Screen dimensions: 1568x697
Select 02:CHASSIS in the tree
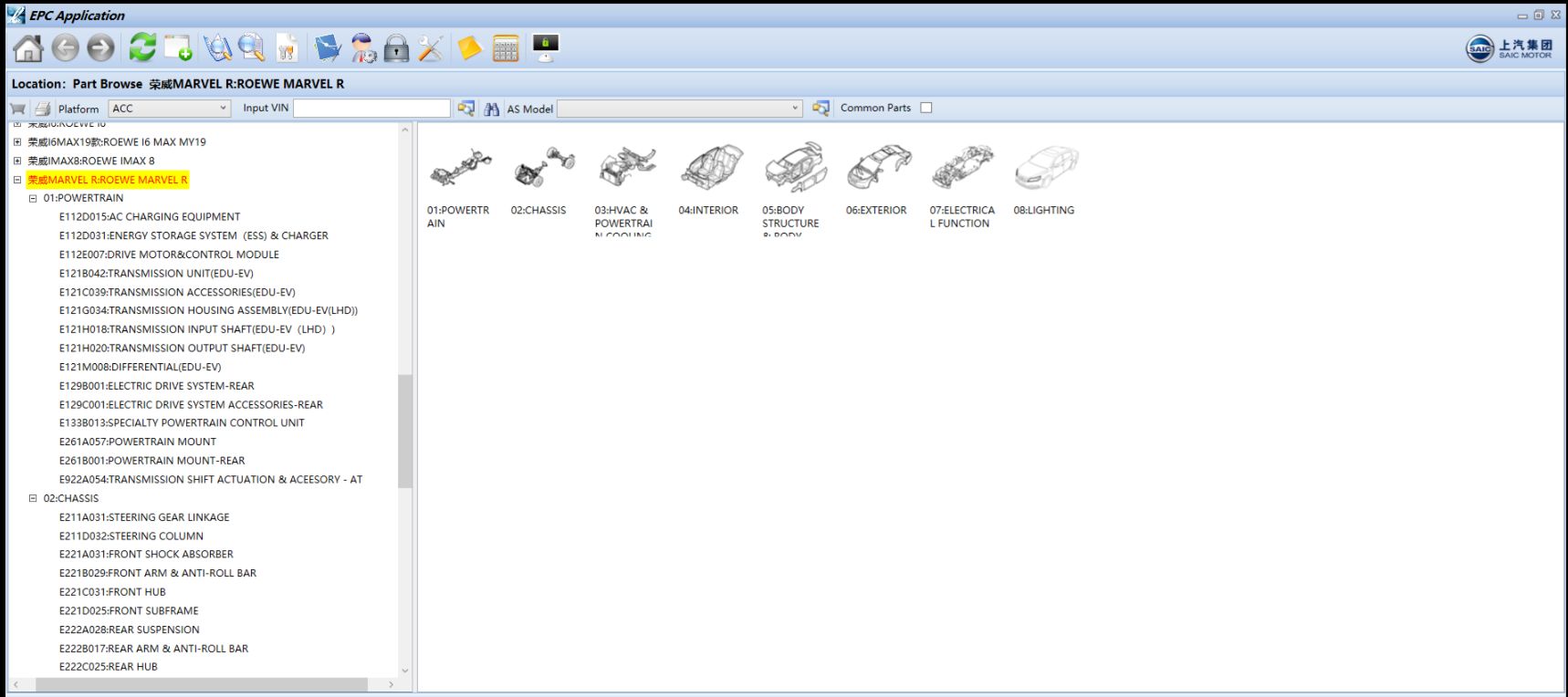coord(71,498)
